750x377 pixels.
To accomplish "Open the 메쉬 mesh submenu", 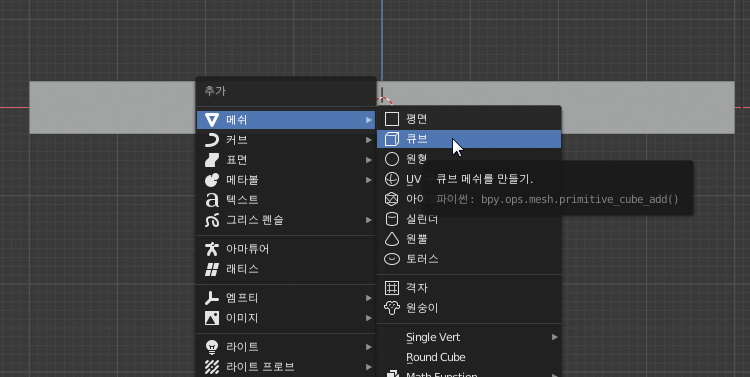I will [x=286, y=120].
